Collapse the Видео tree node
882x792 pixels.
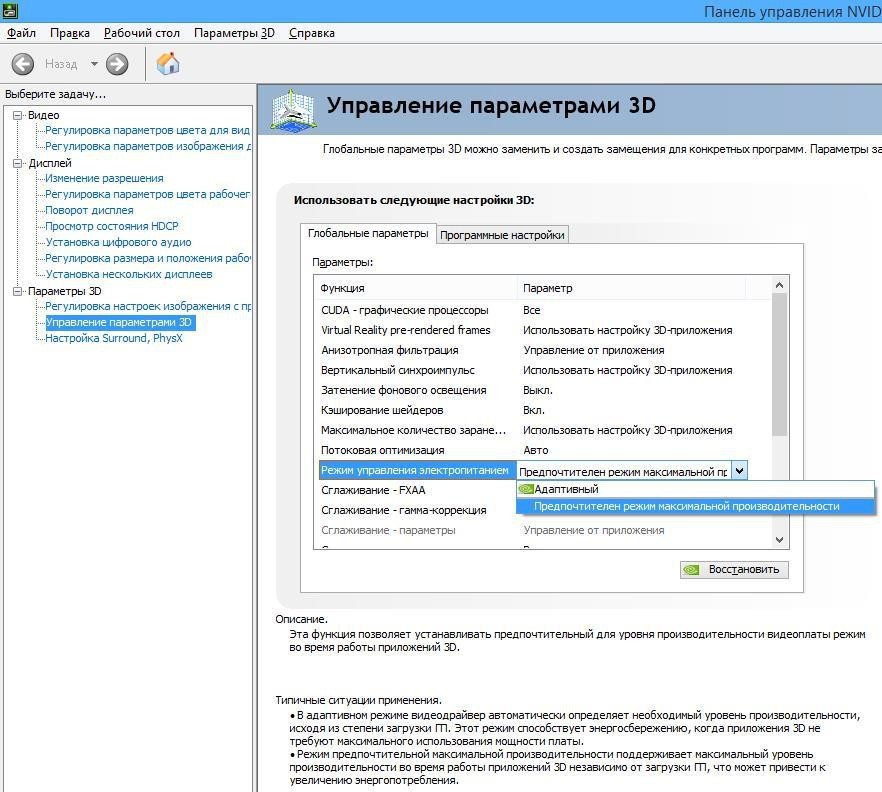pos(17,115)
